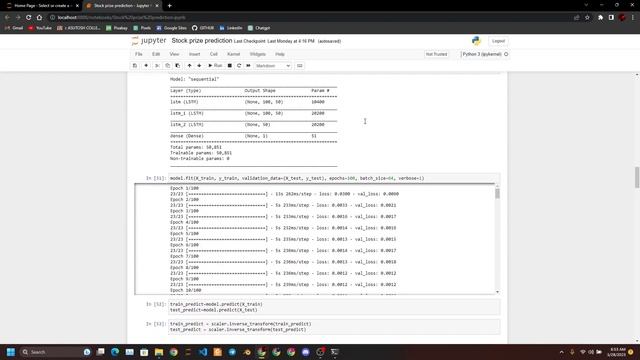The width and height of the screenshot is (640, 360).
Task: Open the LinkedIn bookmark
Action: click(x=231, y=28)
